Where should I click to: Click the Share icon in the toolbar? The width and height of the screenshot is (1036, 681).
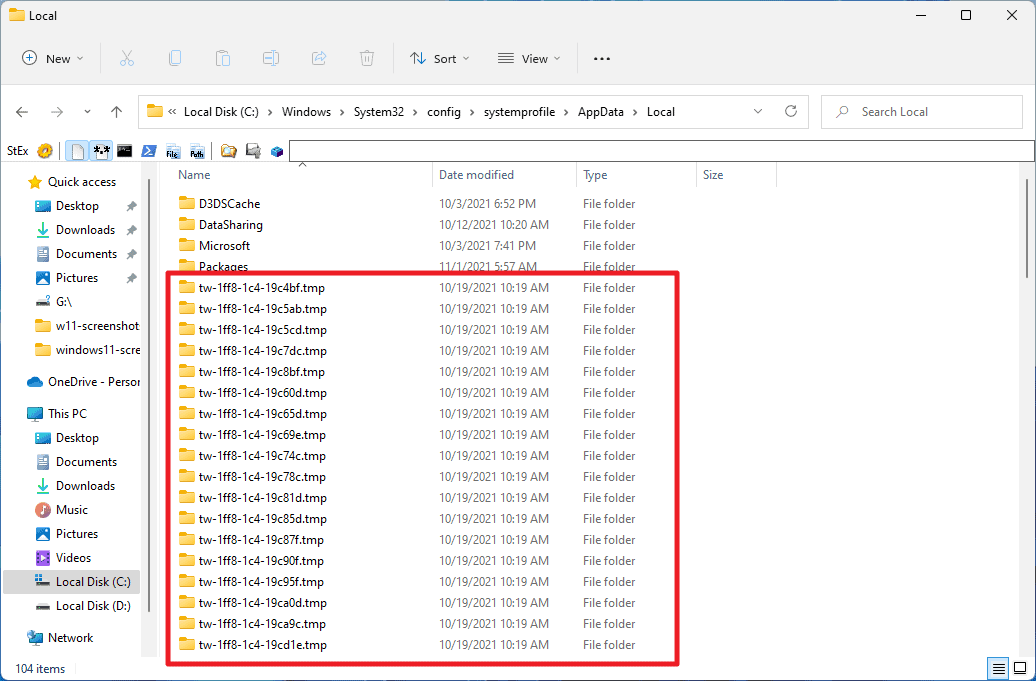tap(319, 58)
